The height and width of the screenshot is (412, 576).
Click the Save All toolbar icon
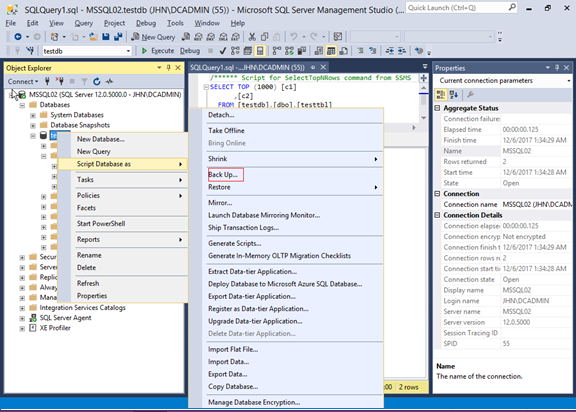(118, 37)
